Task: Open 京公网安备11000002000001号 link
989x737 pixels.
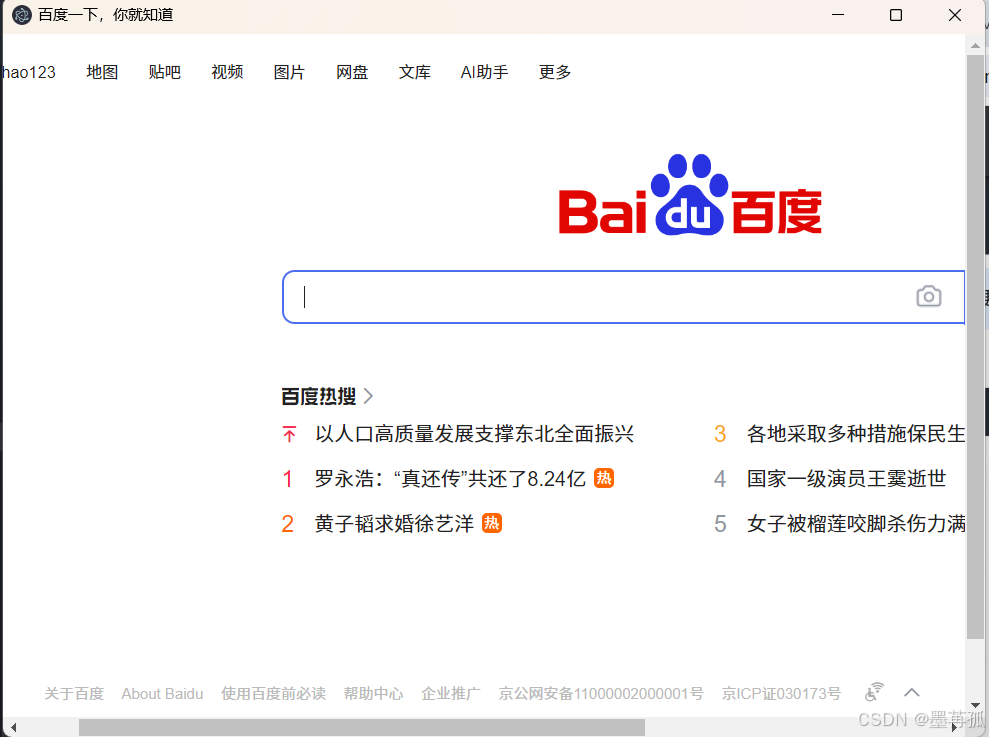Action: (x=600, y=693)
